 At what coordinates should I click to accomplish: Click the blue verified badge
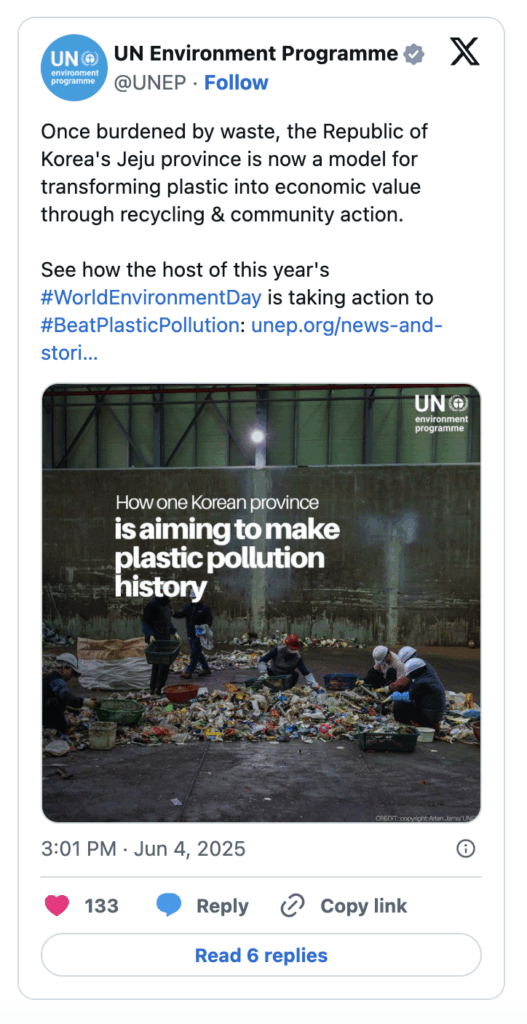[414, 54]
